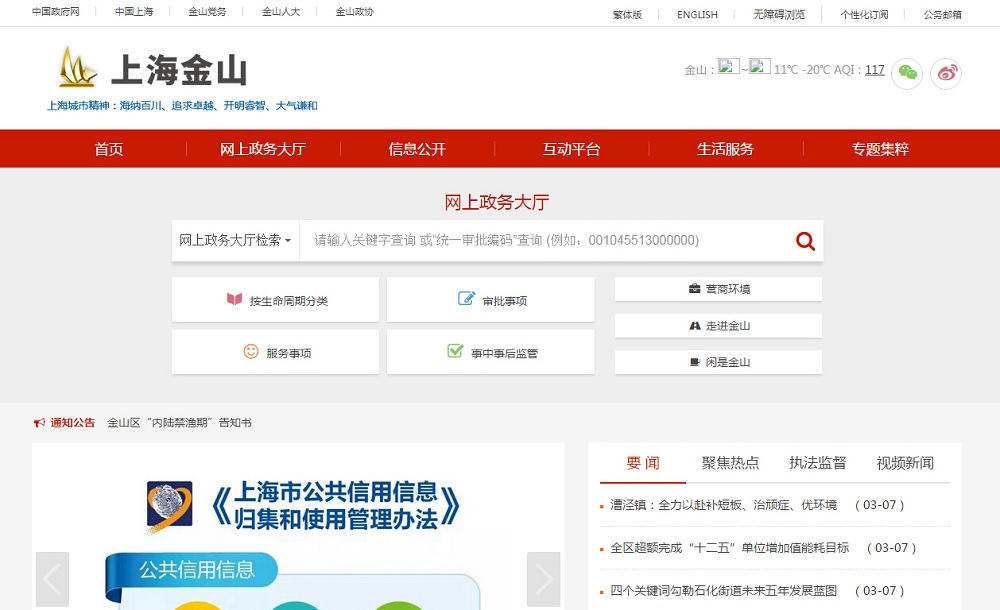Switch to 要闻 news tab
Screen dimensions: 1000x610
tap(643, 463)
